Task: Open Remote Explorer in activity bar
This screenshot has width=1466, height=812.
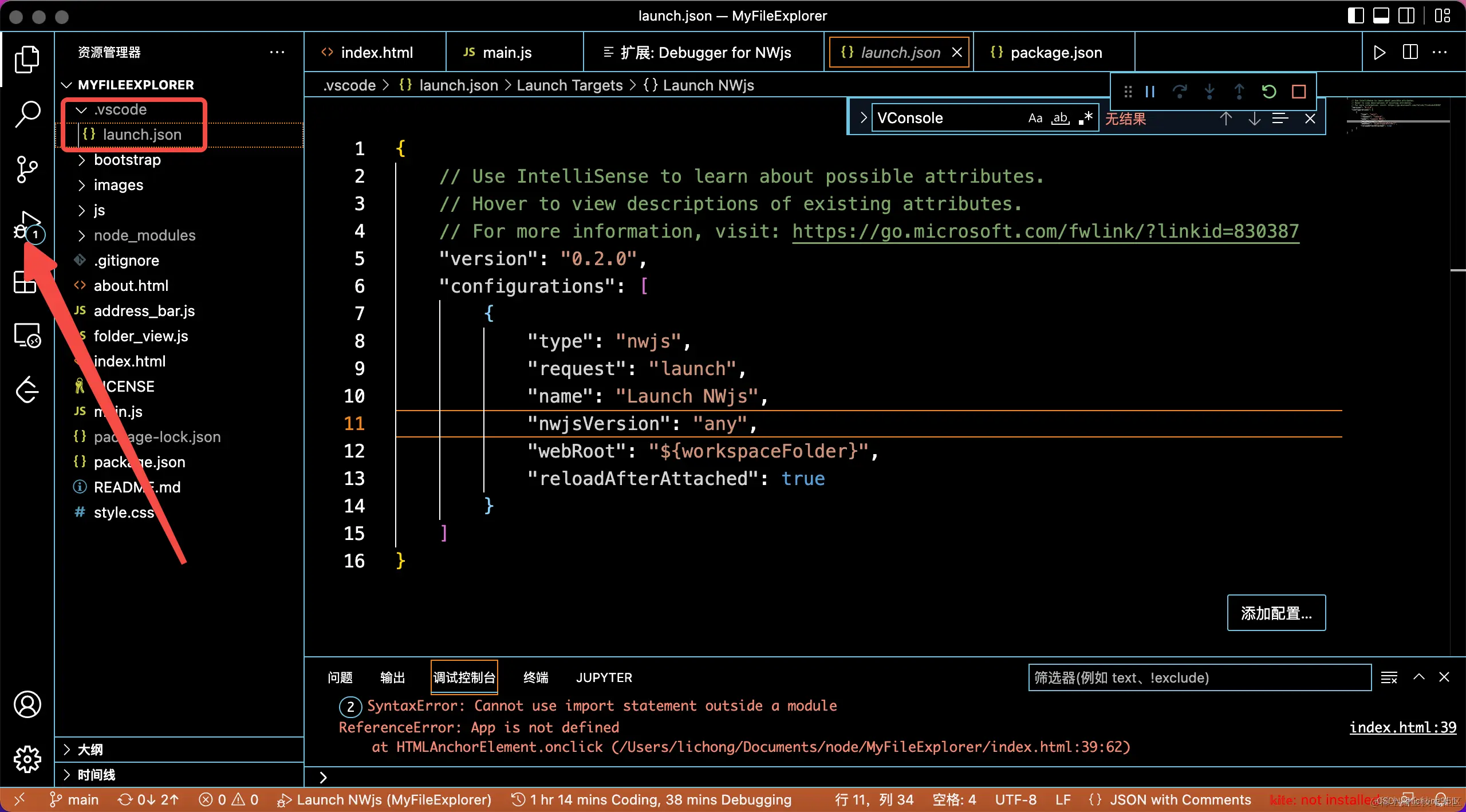Action: coord(27,336)
